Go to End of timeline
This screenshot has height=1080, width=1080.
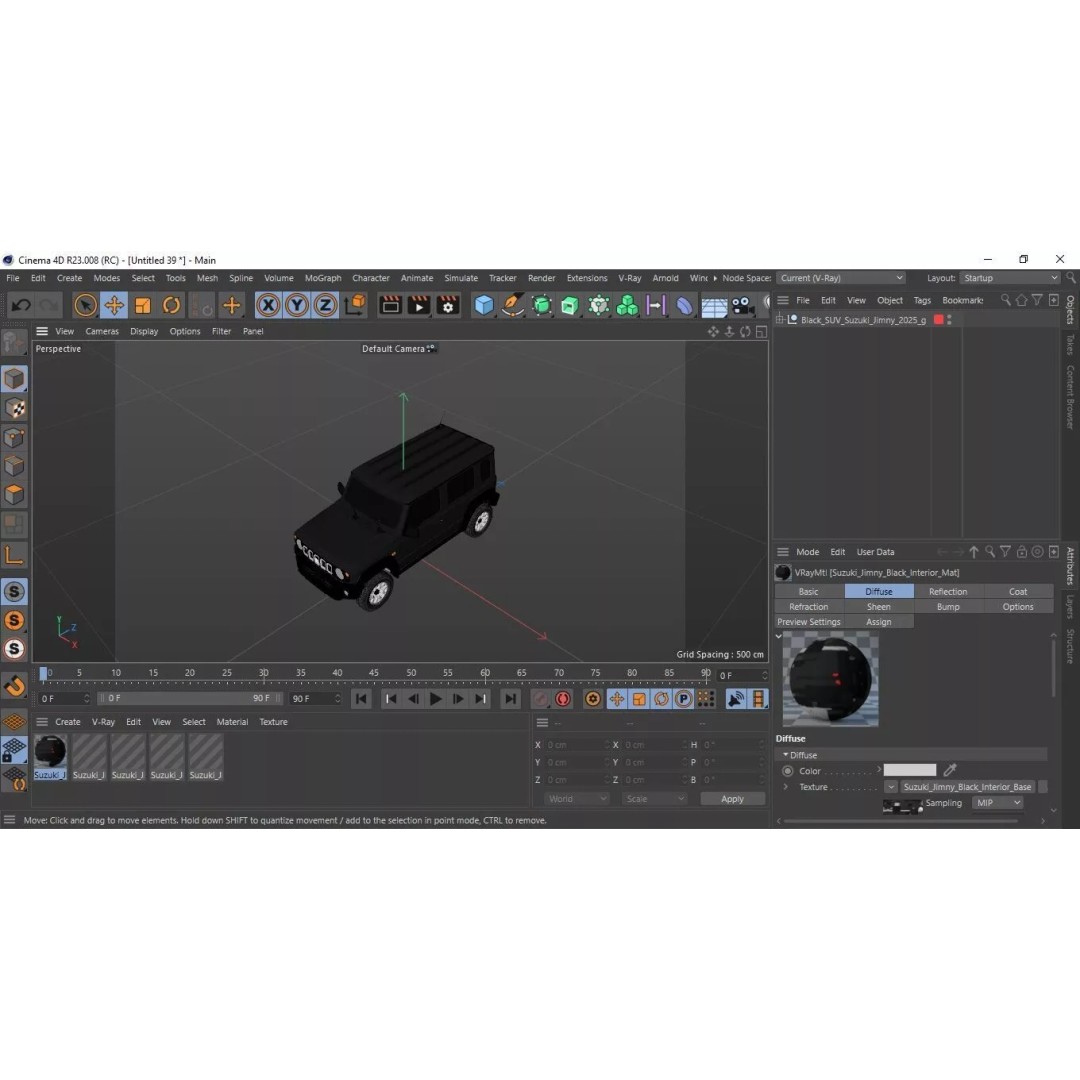[x=510, y=699]
